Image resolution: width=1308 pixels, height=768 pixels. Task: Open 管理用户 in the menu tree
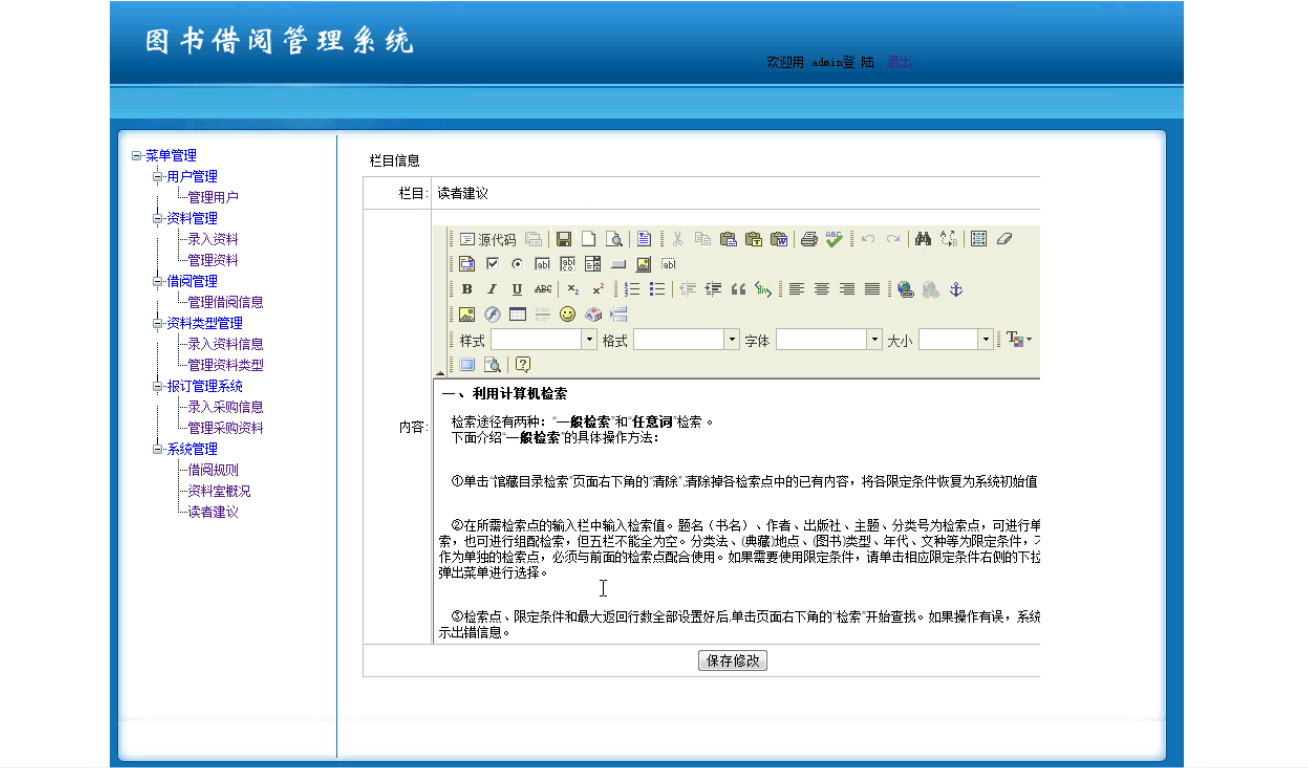click(213, 197)
